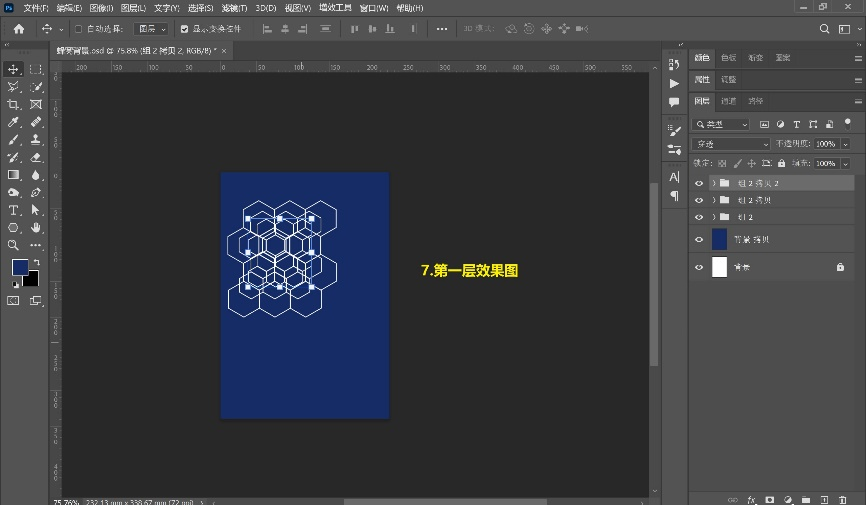
Task: Select the Frame tool
Action: click(x=36, y=104)
